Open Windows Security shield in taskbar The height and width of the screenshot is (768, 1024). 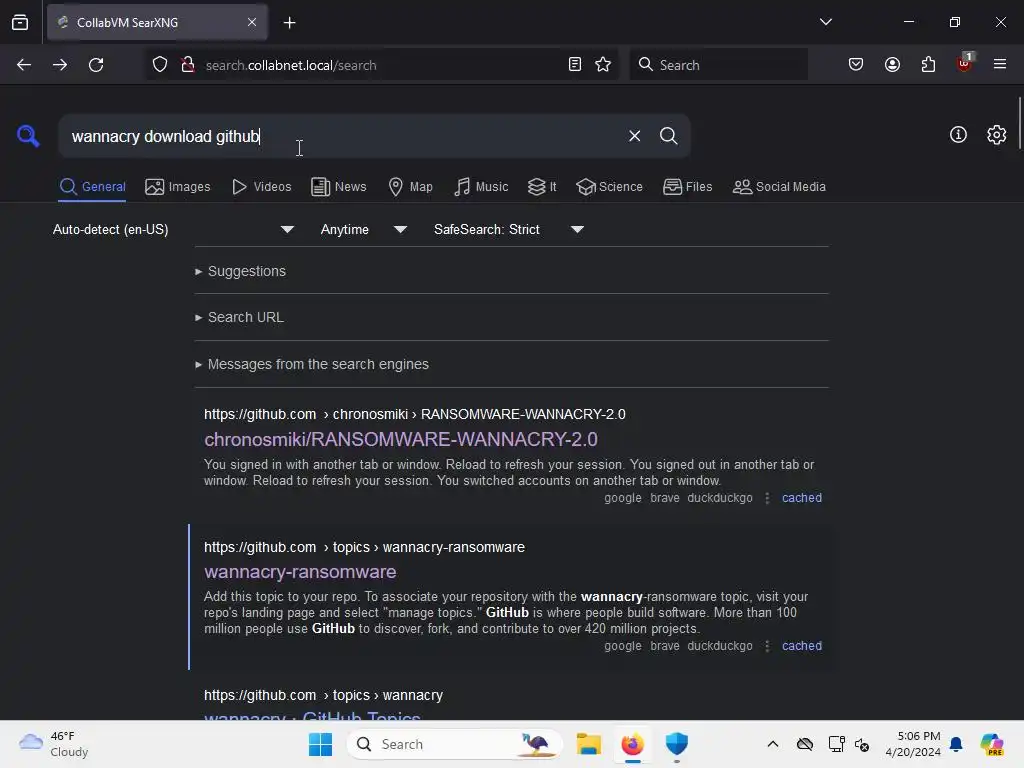pyautogui.click(x=677, y=744)
